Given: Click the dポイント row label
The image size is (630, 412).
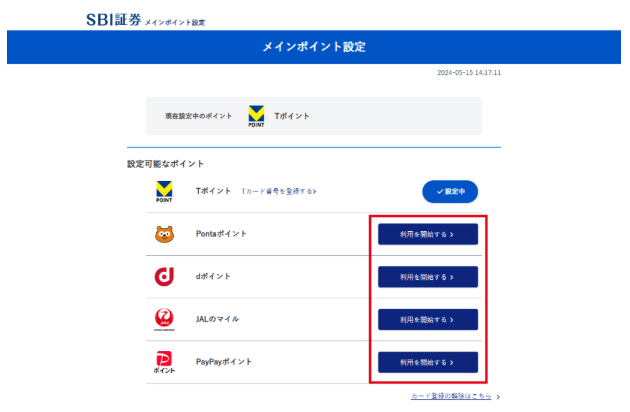Looking at the screenshot, I should click(213, 277).
